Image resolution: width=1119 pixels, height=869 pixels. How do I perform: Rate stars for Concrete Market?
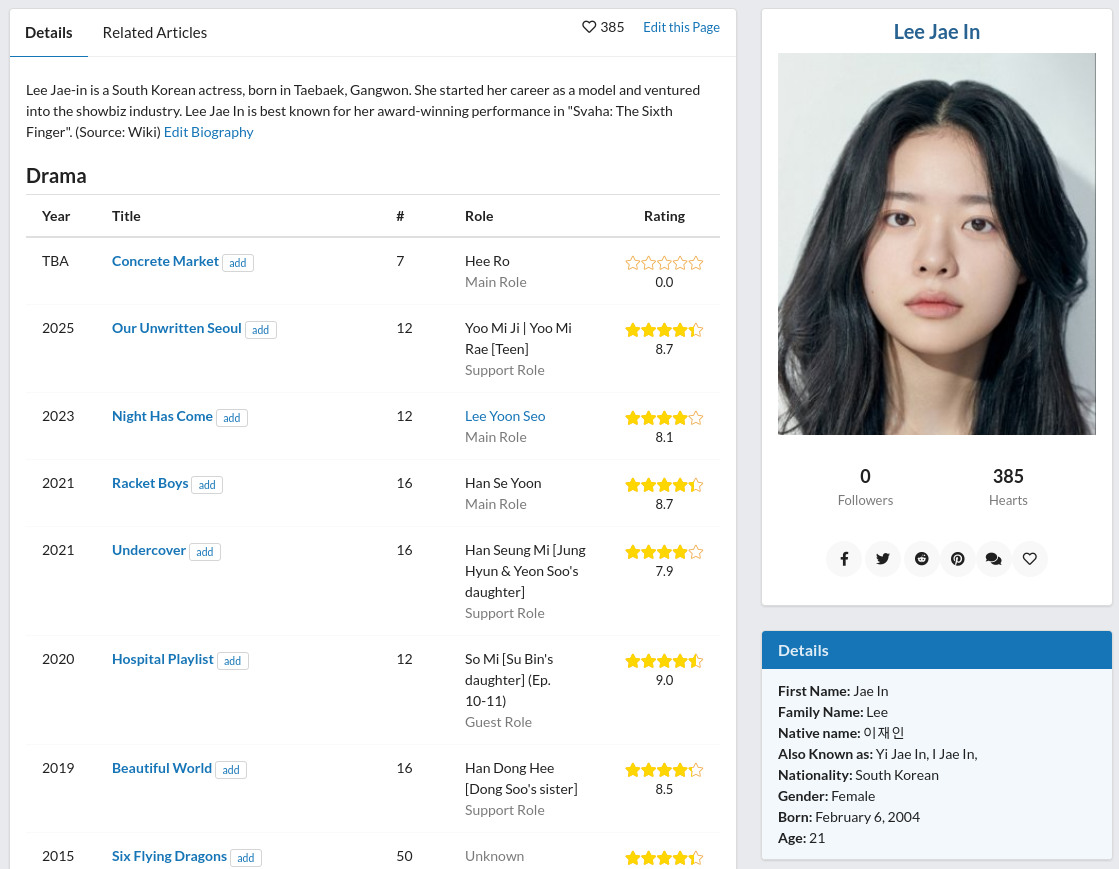coord(664,263)
